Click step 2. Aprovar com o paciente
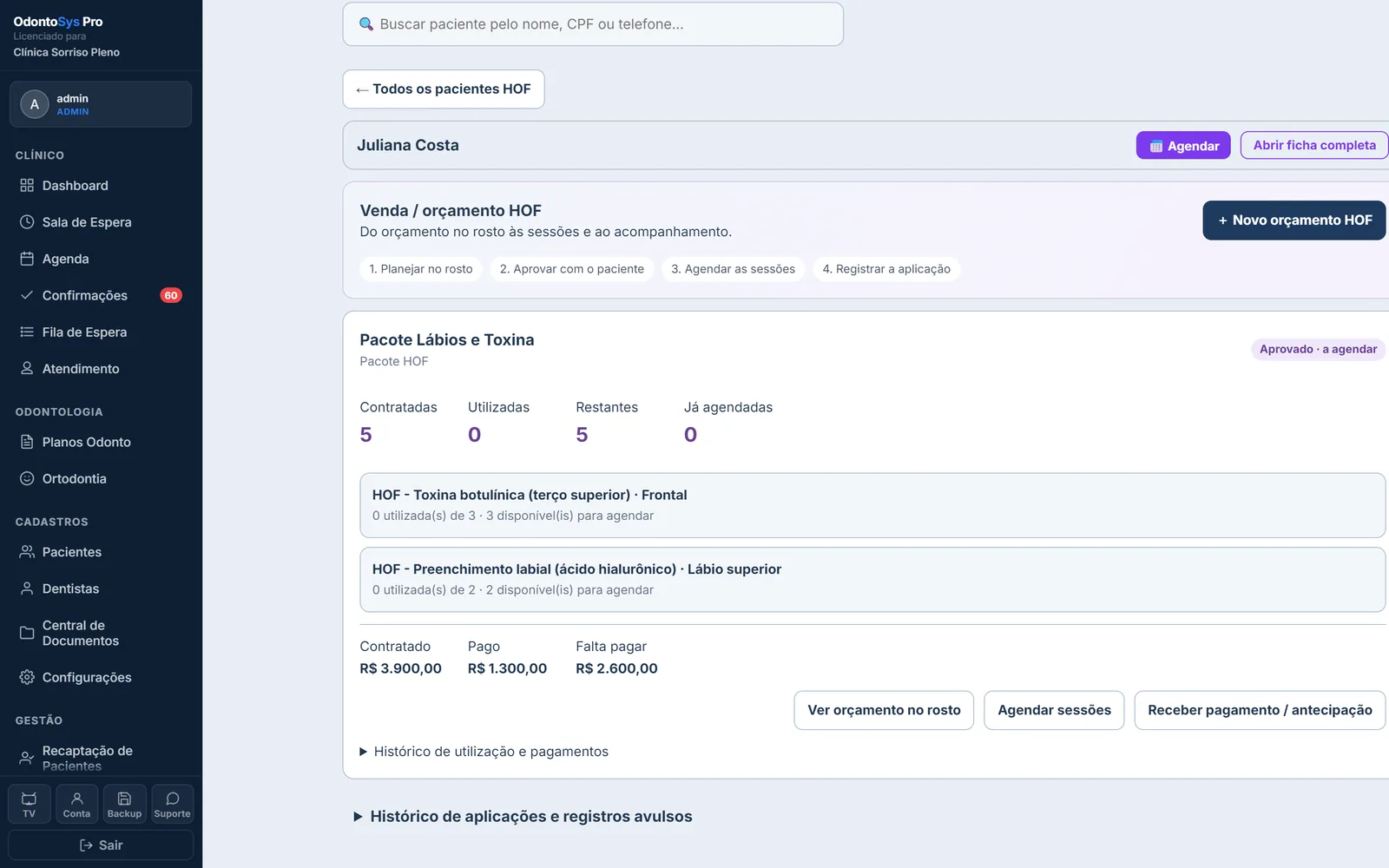Image resolution: width=1389 pixels, height=868 pixels. click(x=572, y=269)
